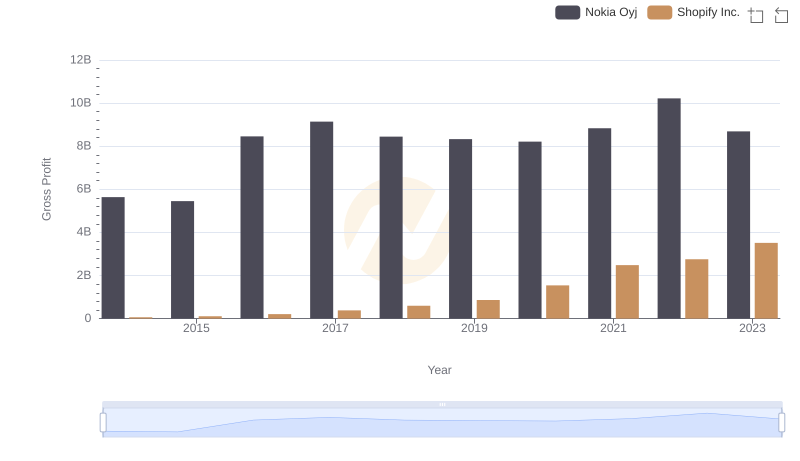Click the Year x-axis title
Image resolution: width=800 pixels, height=461 pixels.
coord(440,370)
